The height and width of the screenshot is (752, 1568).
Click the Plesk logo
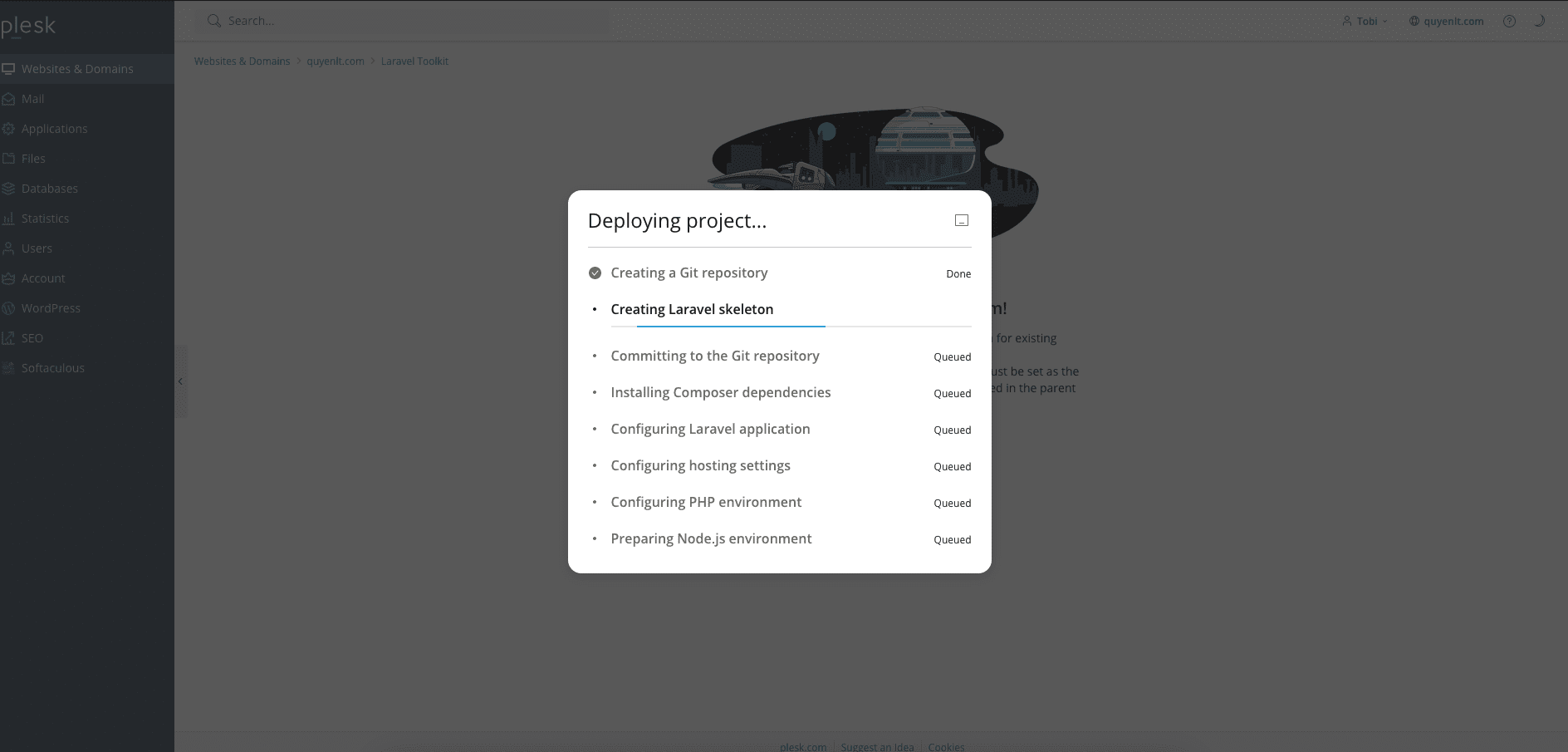tap(28, 27)
